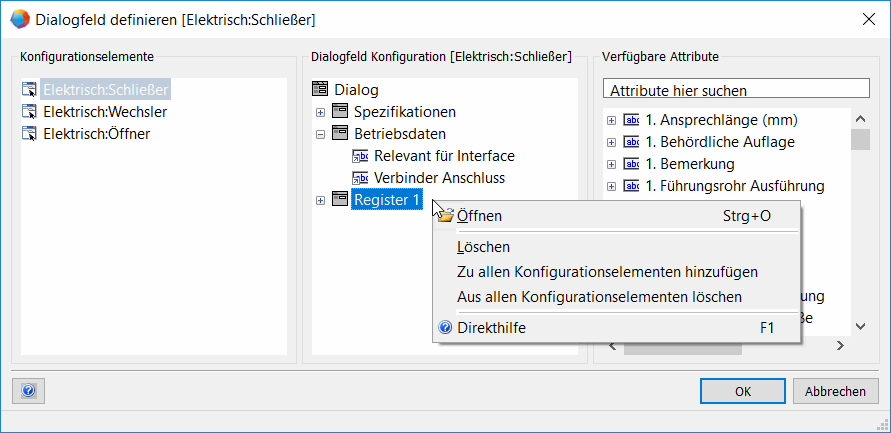This screenshot has width=891, height=433.
Task: Collapse the Betriebsdaten tree node
Action: tap(320, 134)
